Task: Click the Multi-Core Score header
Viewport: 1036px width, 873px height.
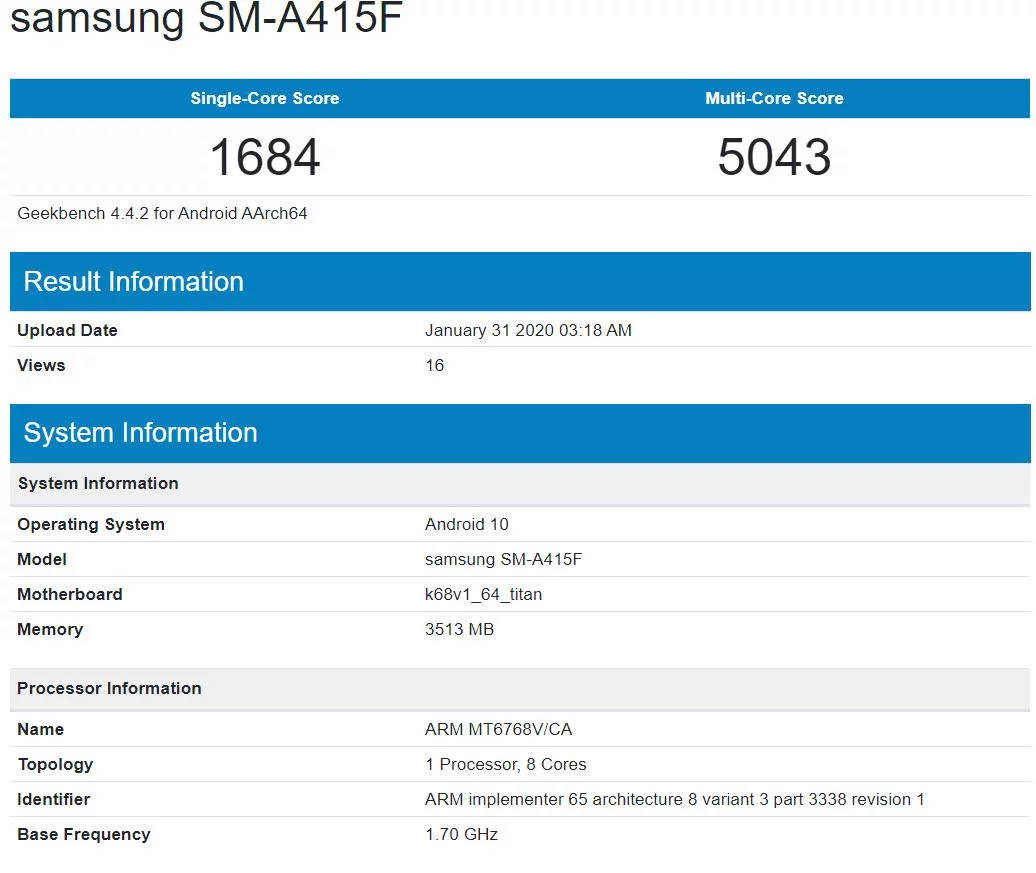Action: [x=774, y=98]
